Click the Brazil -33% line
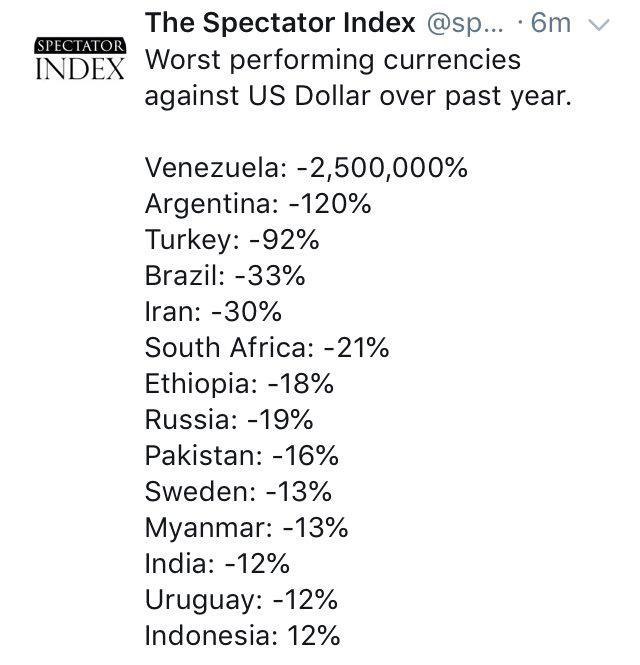This screenshot has width=640, height=665. coord(225,276)
